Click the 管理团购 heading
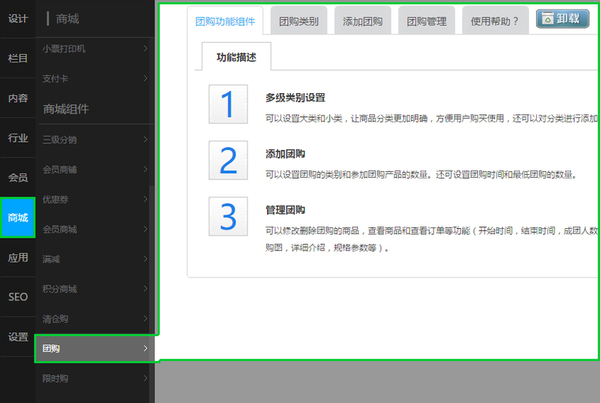600x403 pixels. coord(285,210)
